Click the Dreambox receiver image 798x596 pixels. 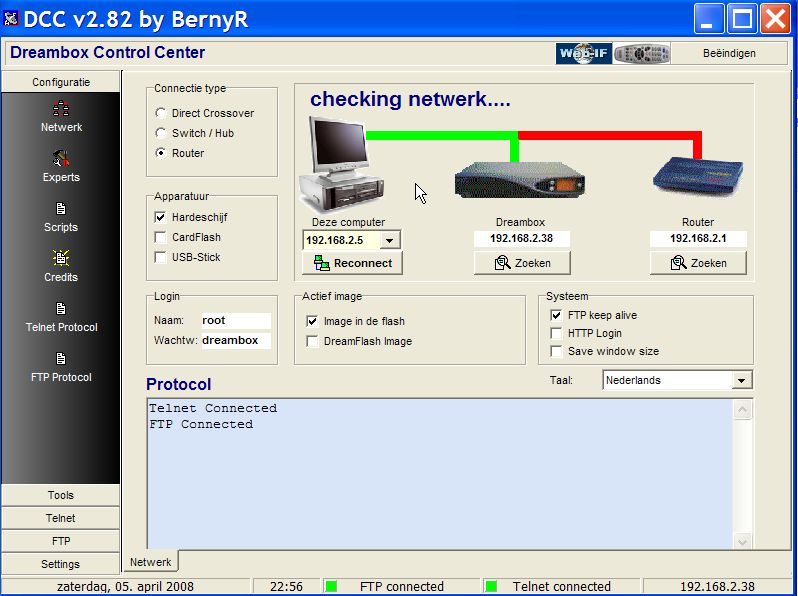coord(520,180)
